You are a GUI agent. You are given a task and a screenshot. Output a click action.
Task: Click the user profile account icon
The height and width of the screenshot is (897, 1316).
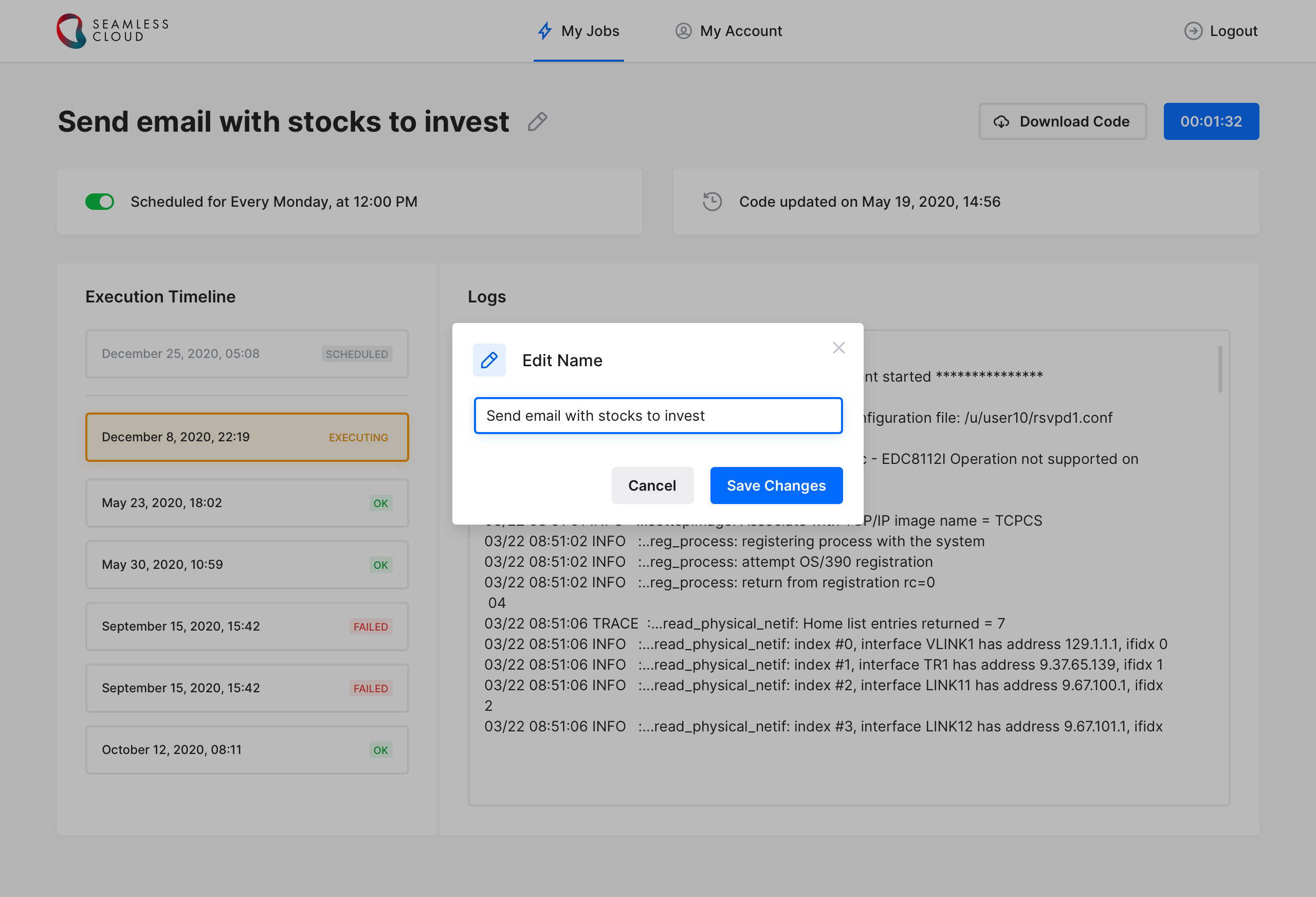pyautogui.click(x=683, y=30)
